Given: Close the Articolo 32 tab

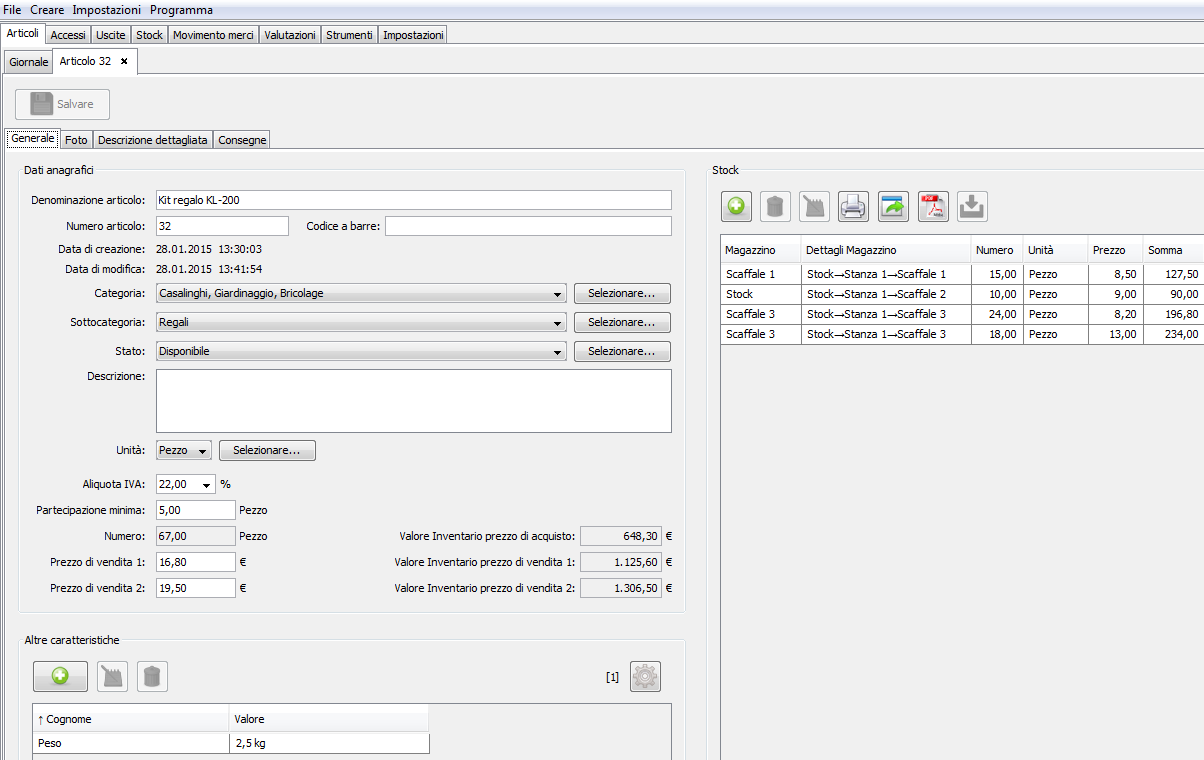Looking at the screenshot, I should pos(124,62).
